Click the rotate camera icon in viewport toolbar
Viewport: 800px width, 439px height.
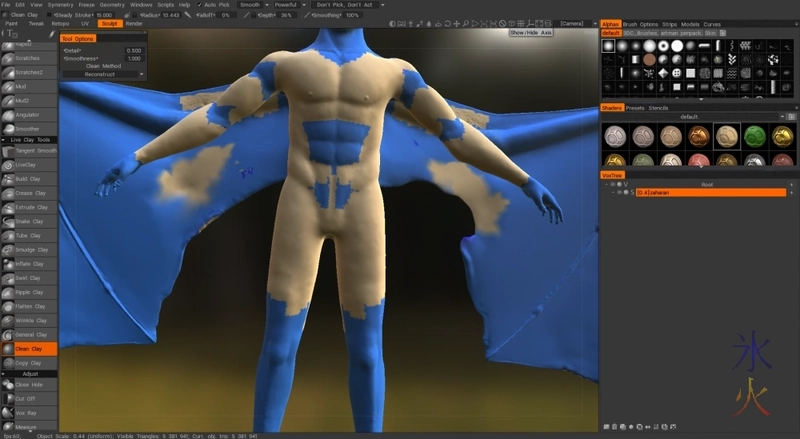coord(447,23)
